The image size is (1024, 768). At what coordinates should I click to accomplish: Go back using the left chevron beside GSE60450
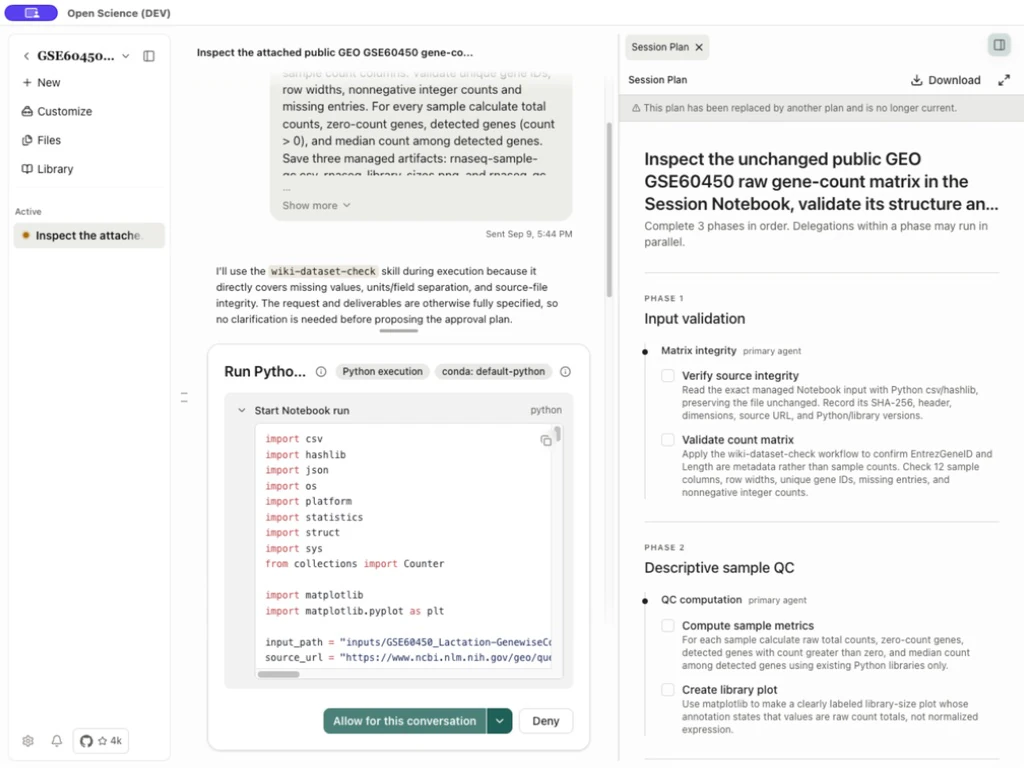coord(26,56)
